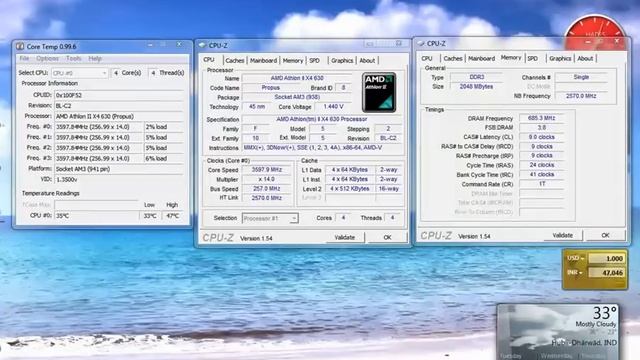Image resolution: width=640 pixels, height=360 pixels.
Task: Open Caches tab in right CPU-Z window
Action: pyautogui.click(x=453, y=58)
